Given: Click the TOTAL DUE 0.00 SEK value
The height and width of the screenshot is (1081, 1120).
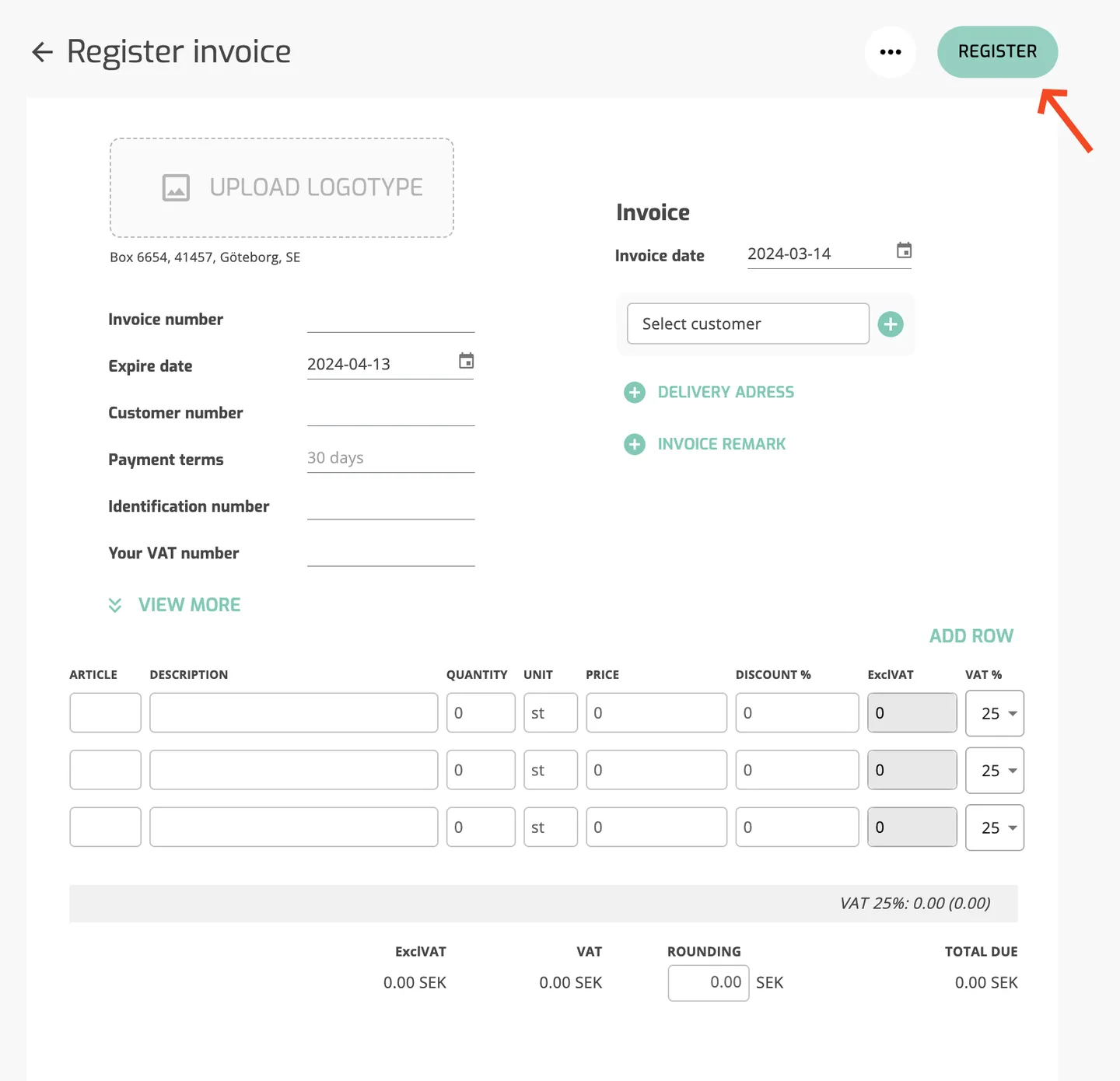Looking at the screenshot, I should [x=986, y=983].
